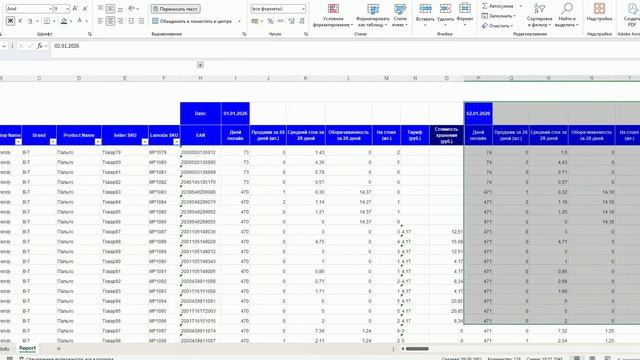Open the Font group dialog launcher

click(90, 34)
